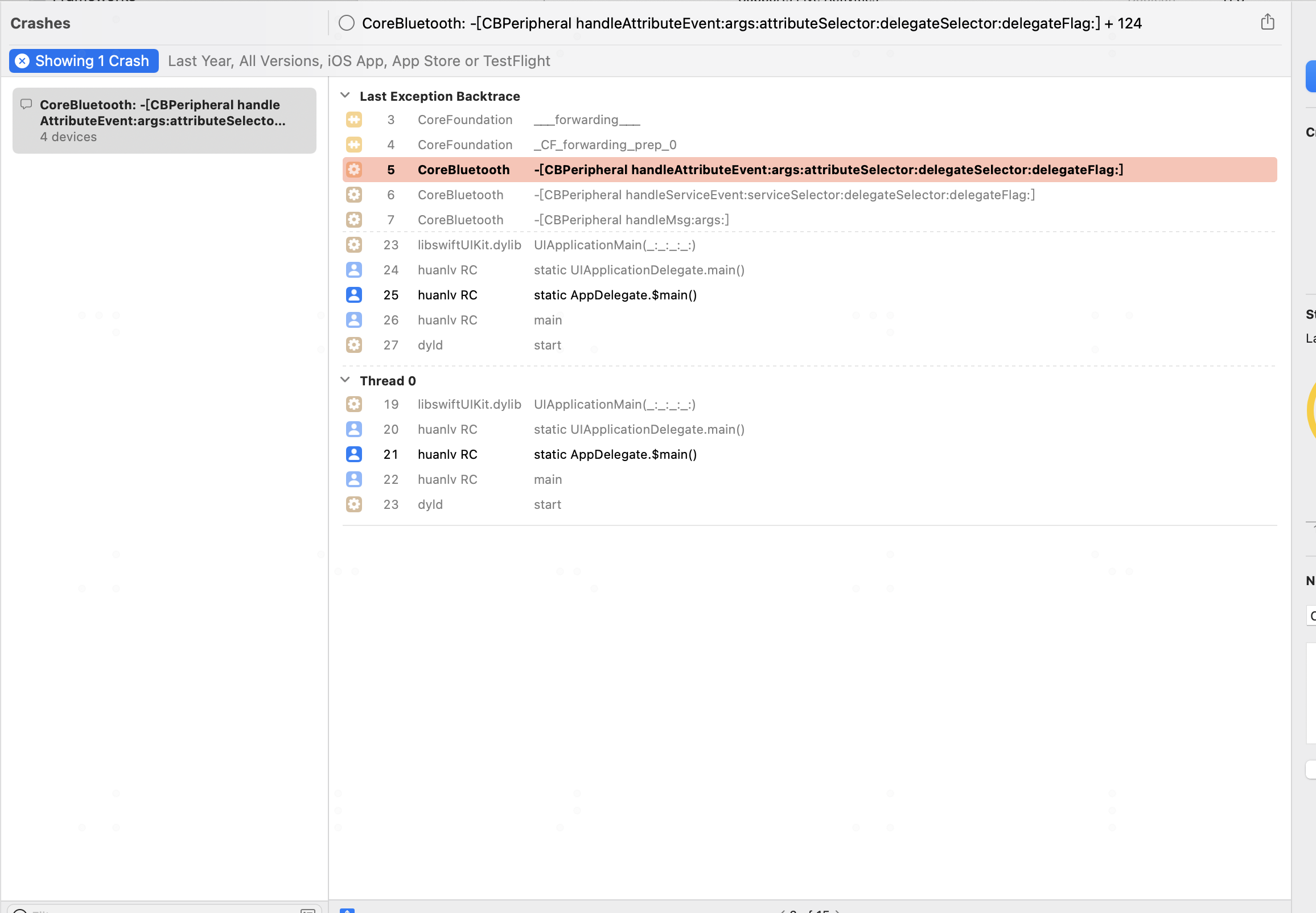Clear filter with the X on Showing 1 Crash
The width and height of the screenshot is (1316, 913).
point(22,61)
